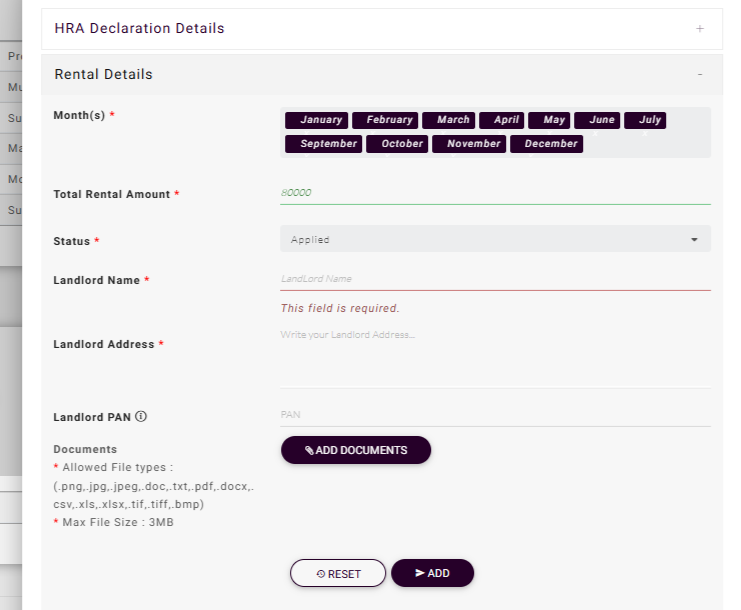The image size is (741, 610).
Task: Open the Status dropdown showing Applied
Action: tap(495, 240)
